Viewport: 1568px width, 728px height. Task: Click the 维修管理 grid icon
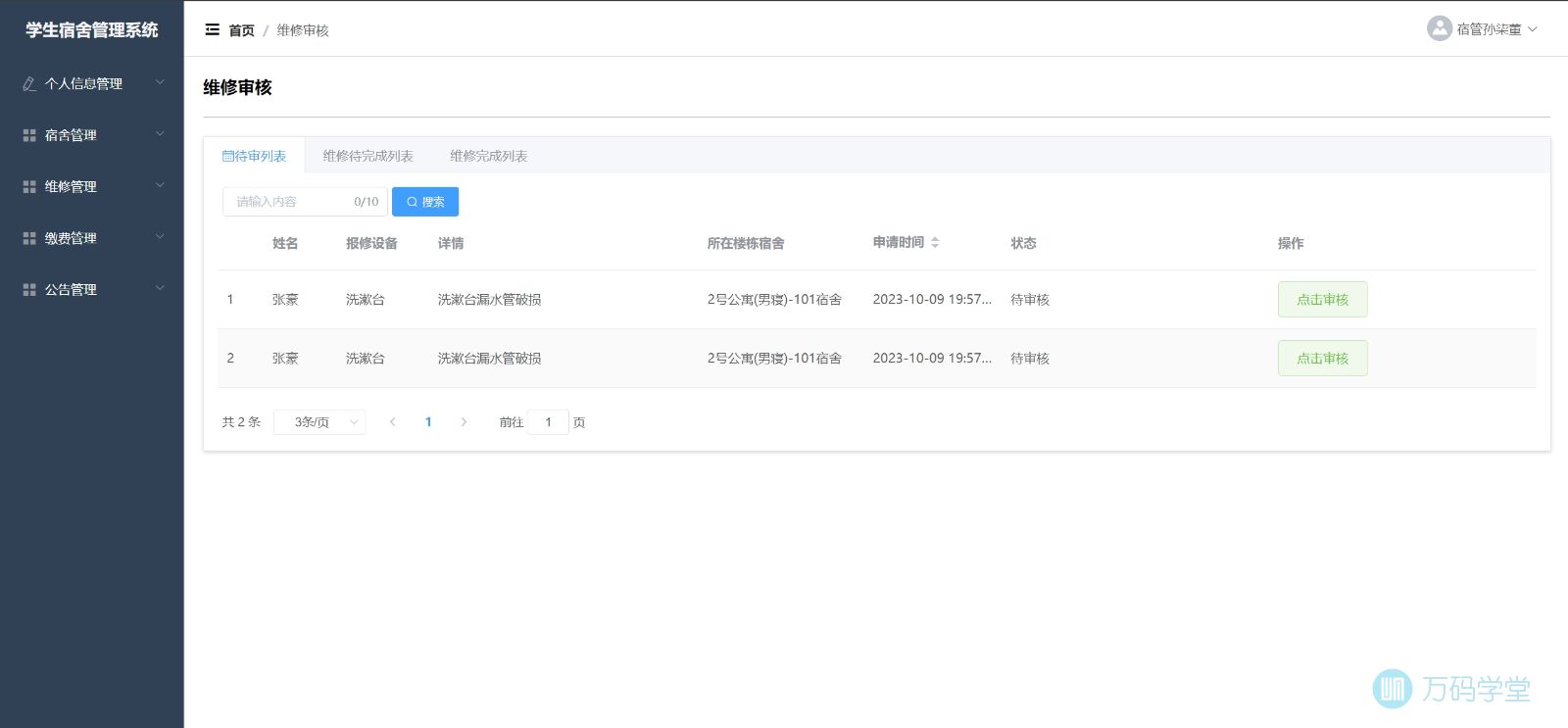click(29, 186)
